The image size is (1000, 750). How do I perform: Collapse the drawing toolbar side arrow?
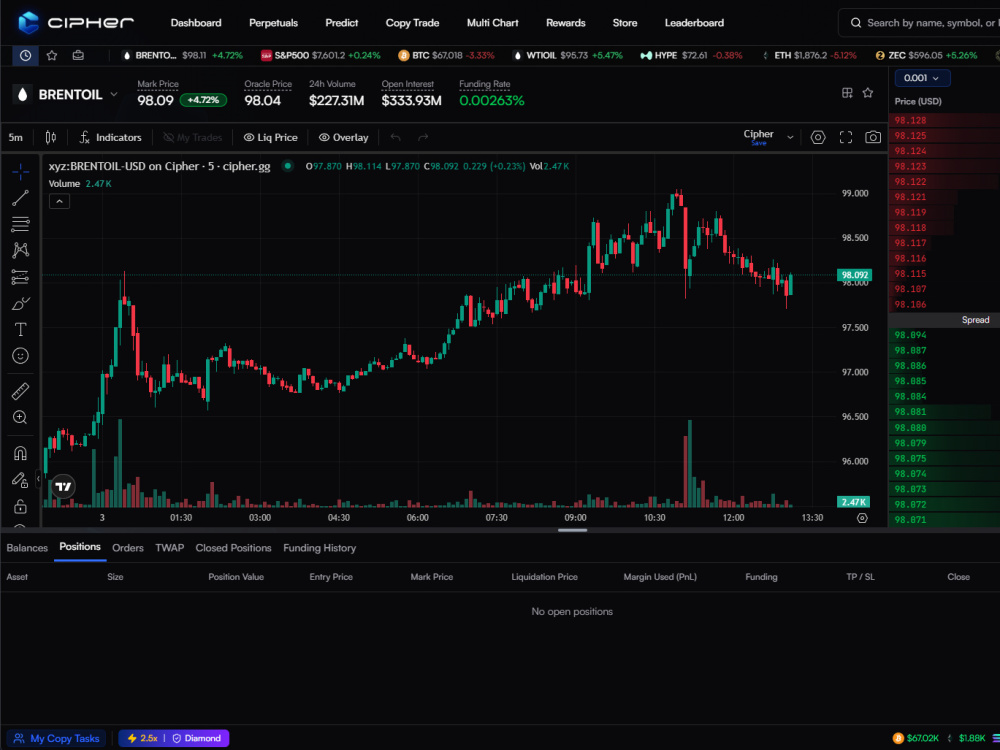click(x=38, y=478)
